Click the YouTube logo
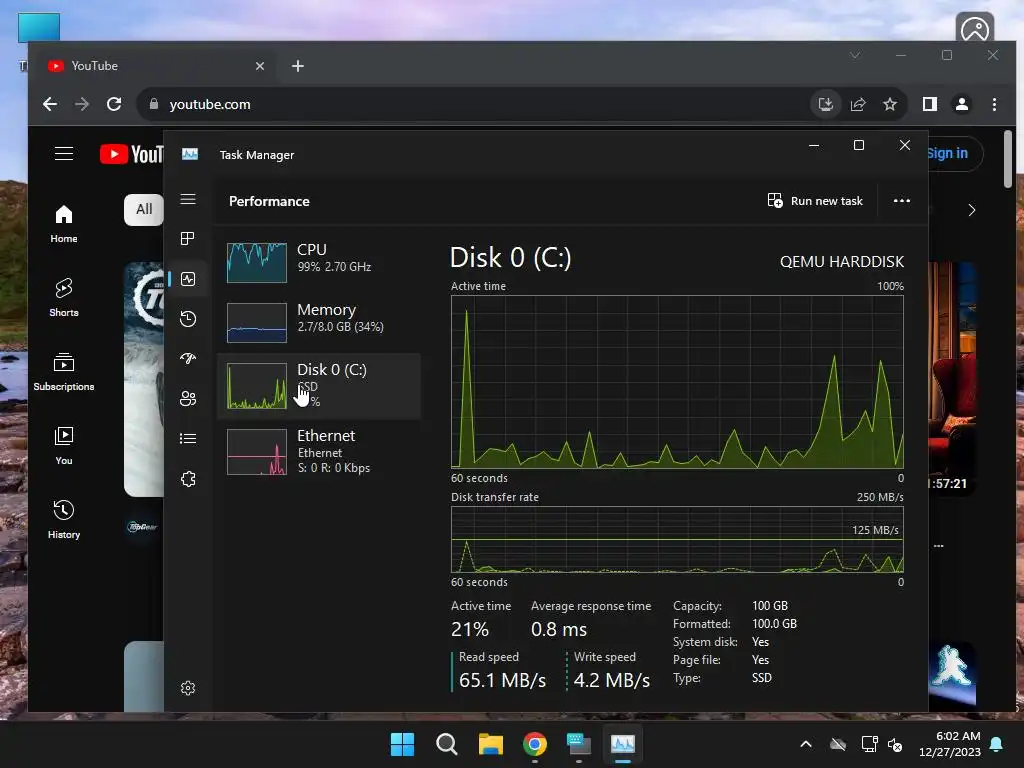The image size is (1024, 768). [x=131, y=154]
